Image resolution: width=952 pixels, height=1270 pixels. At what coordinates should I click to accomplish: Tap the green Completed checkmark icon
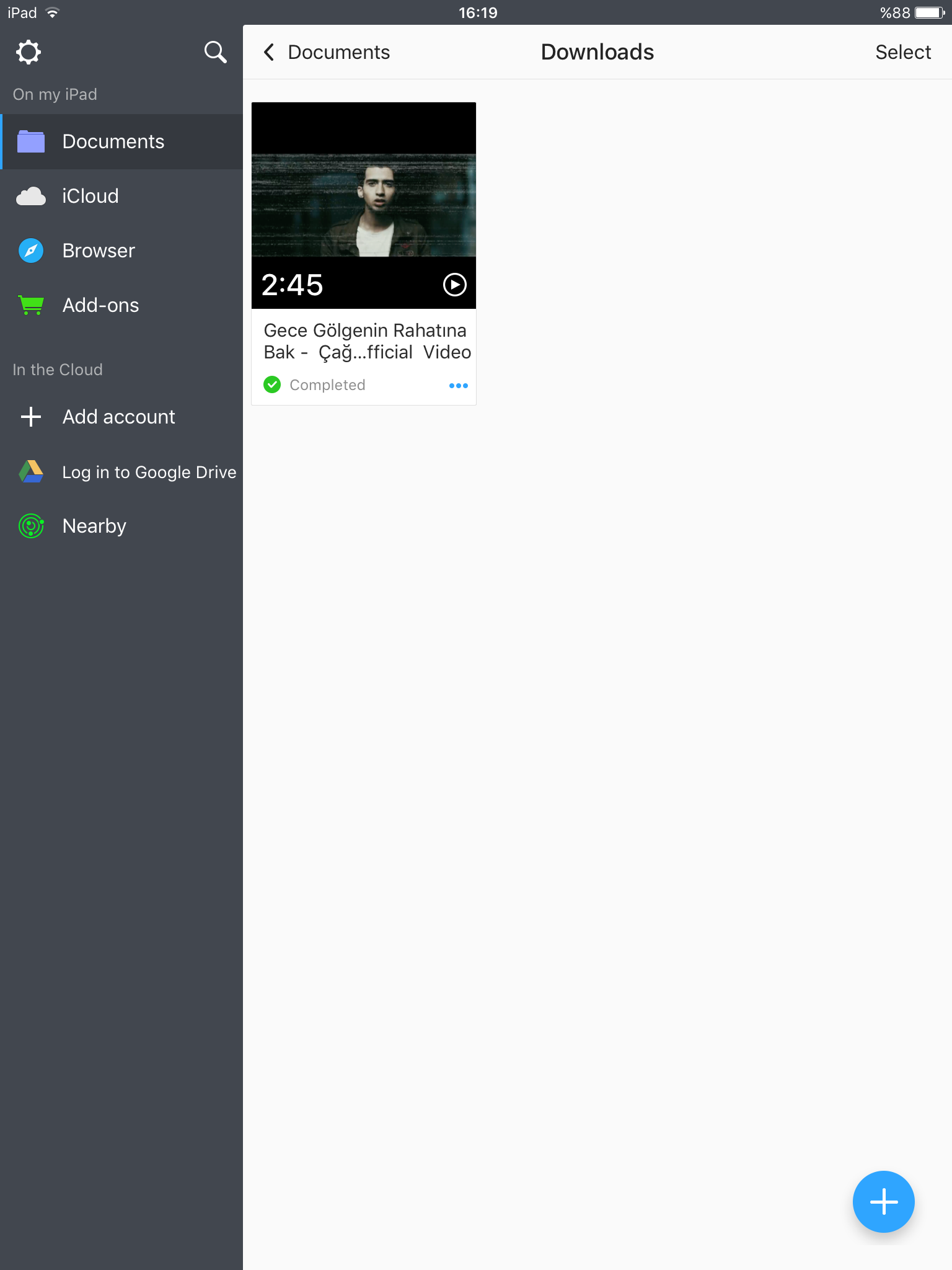click(272, 384)
